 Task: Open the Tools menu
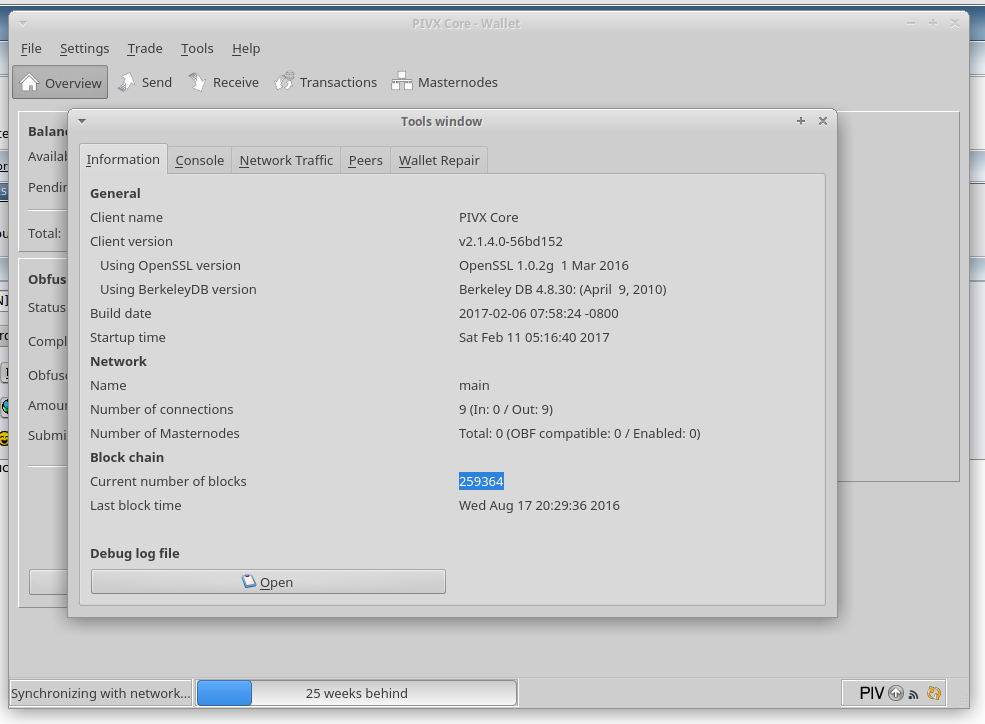[x=197, y=48]
